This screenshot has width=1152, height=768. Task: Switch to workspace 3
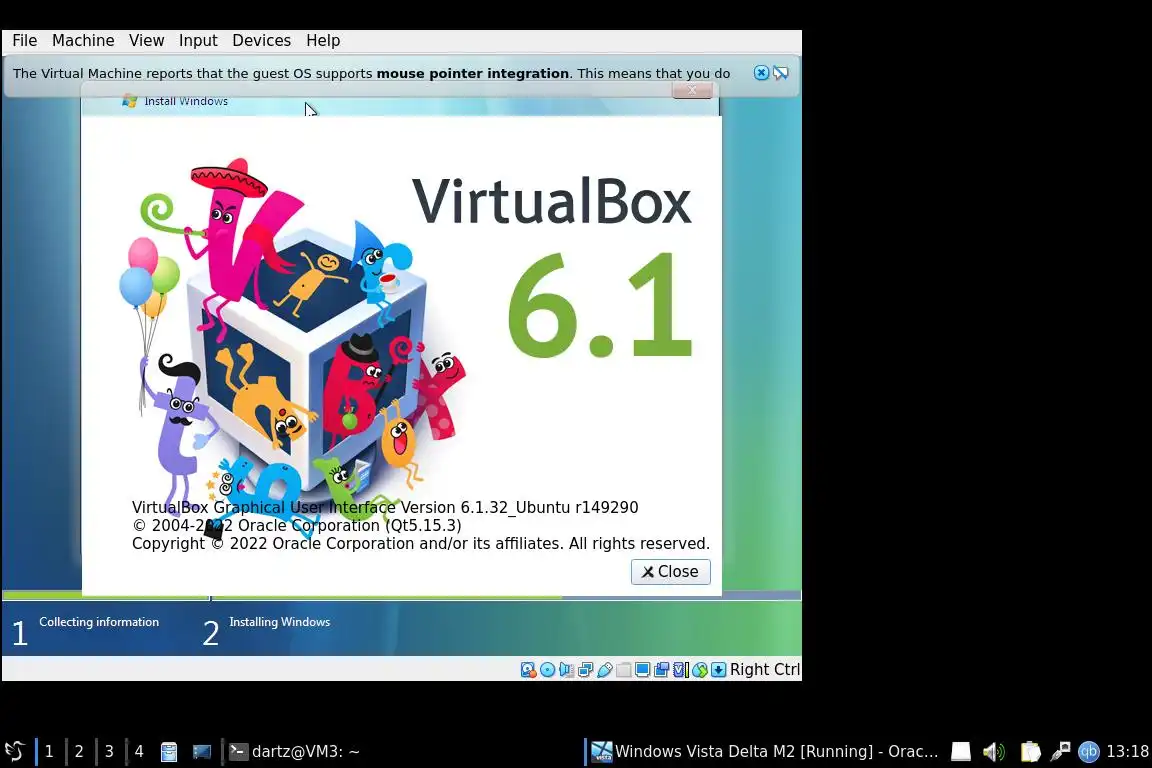click(x=109, y=751)
